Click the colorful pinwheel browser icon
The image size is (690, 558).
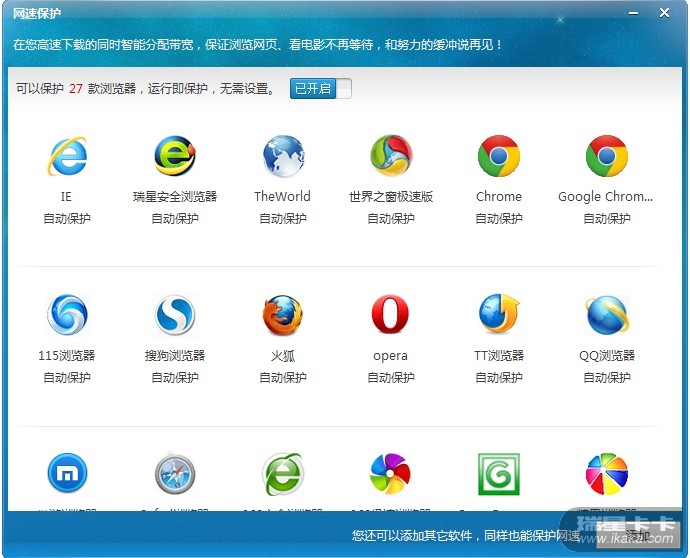coord(391,474)
